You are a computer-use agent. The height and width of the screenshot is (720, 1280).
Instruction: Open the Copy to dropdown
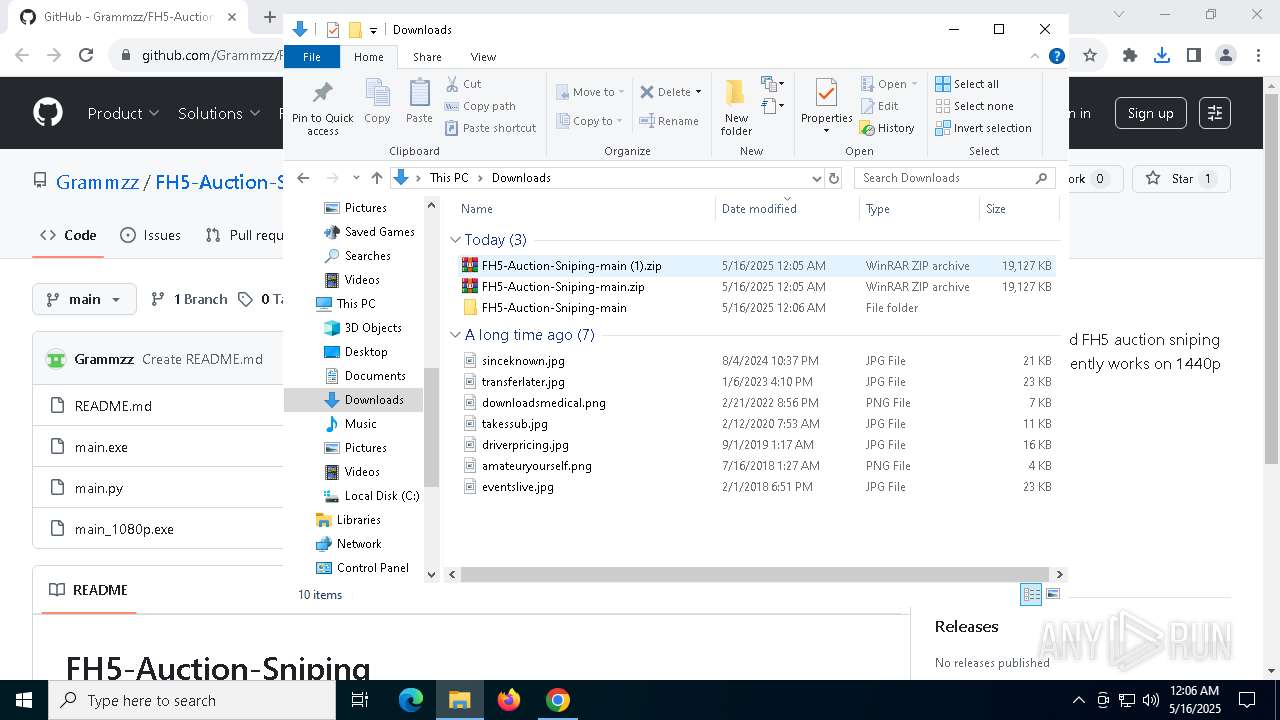[589, 121]
